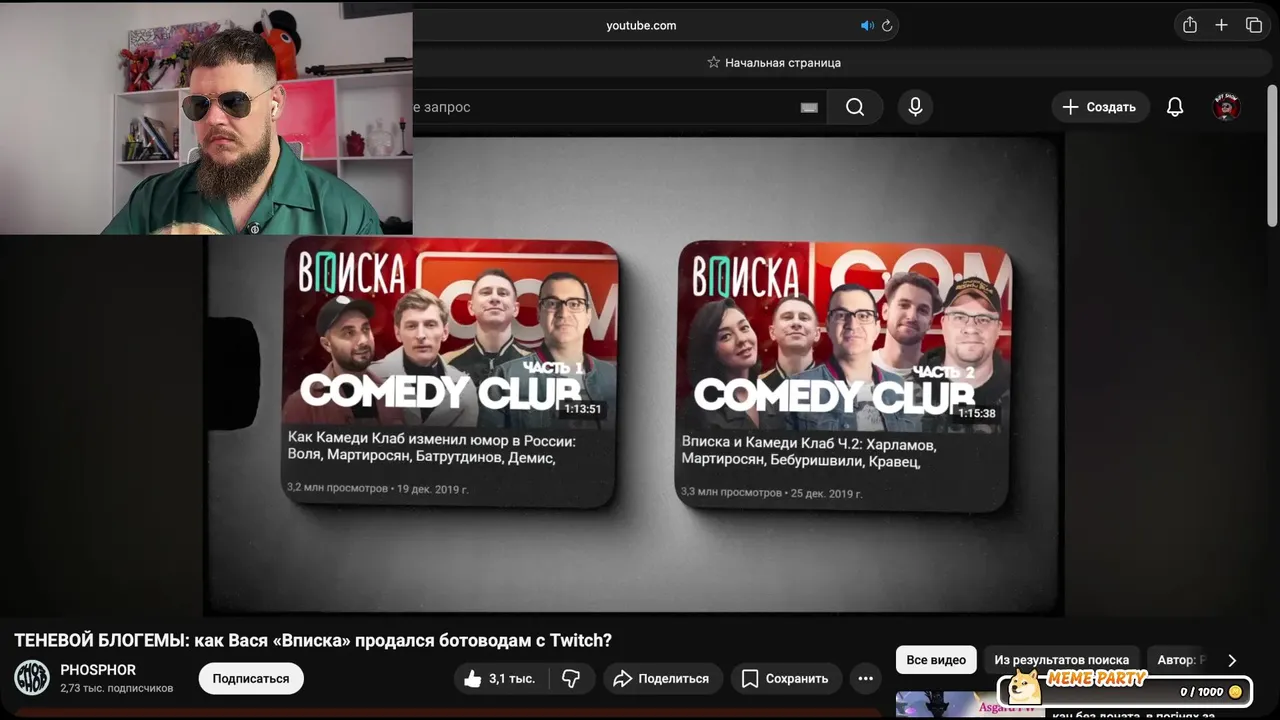Select the Все видео chip

click(936, 660)
